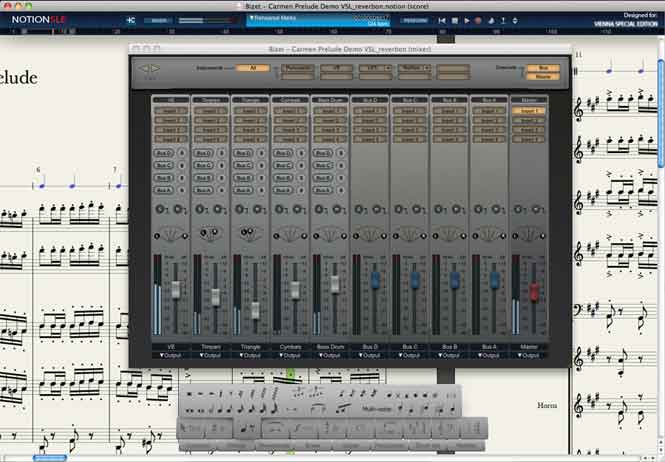
Task: Click the Triangle volume fader handle
Action: (x=255, y=311)
